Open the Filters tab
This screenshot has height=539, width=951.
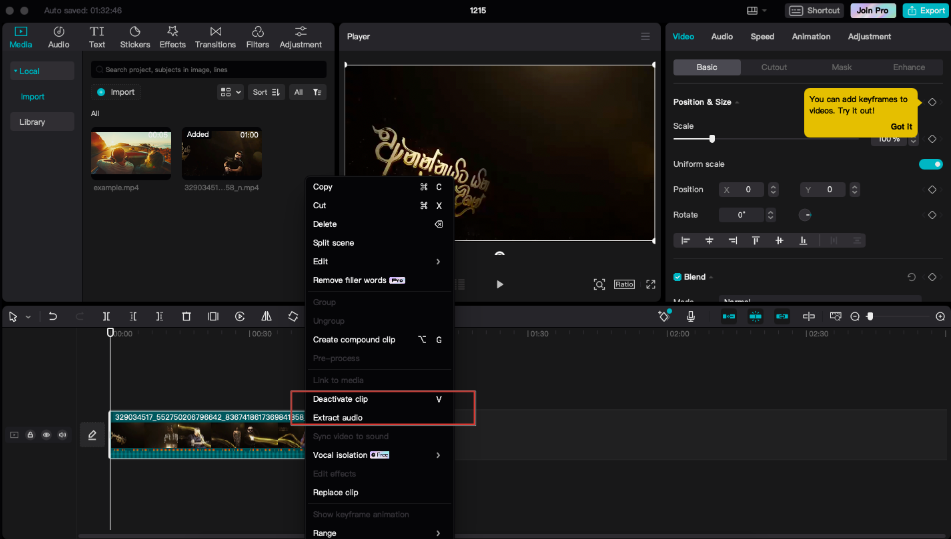pyautogui.click(x=258, y=37)
